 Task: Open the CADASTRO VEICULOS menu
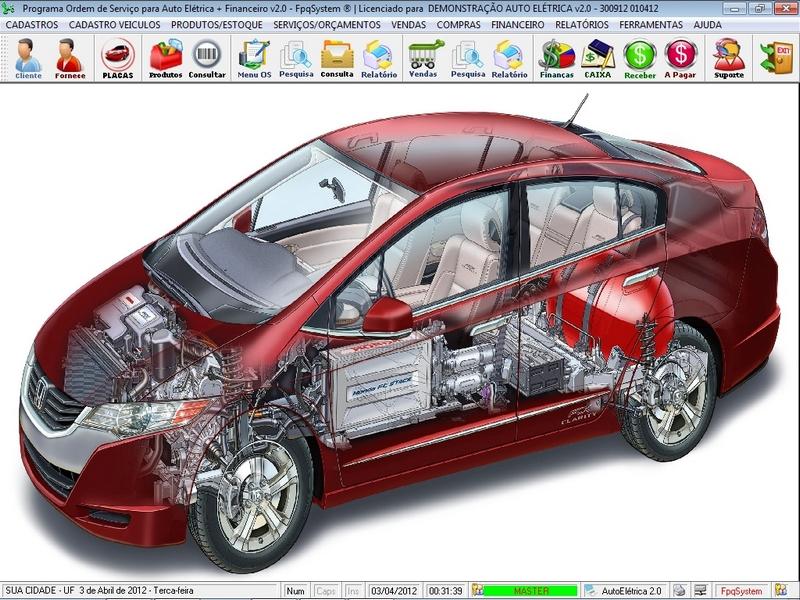(x=114, y=24)
